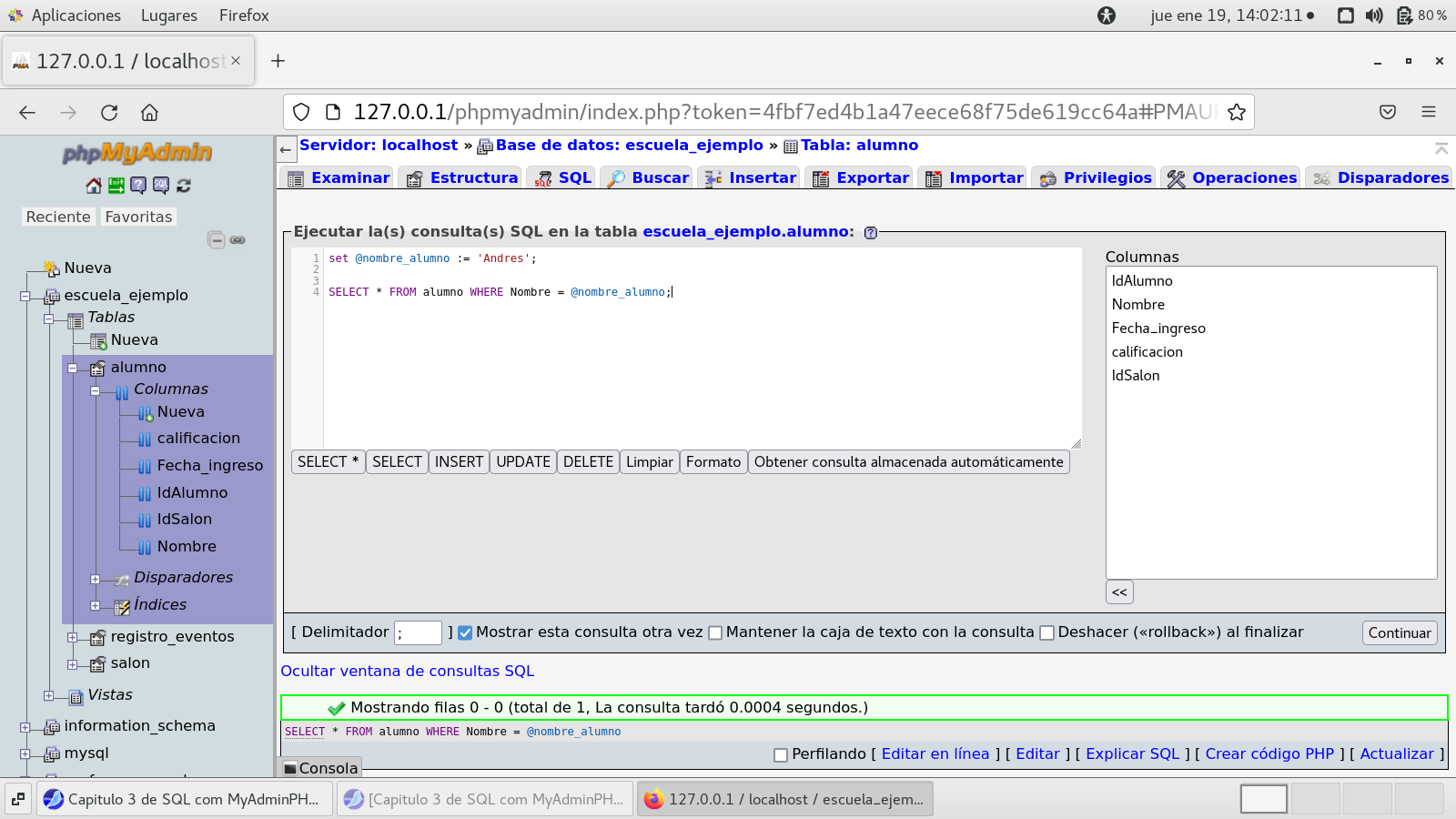Check the Deshacer rollback al finalizar option
The height and width of the screenshot is (819, 1456).
tap(1046, 633)
